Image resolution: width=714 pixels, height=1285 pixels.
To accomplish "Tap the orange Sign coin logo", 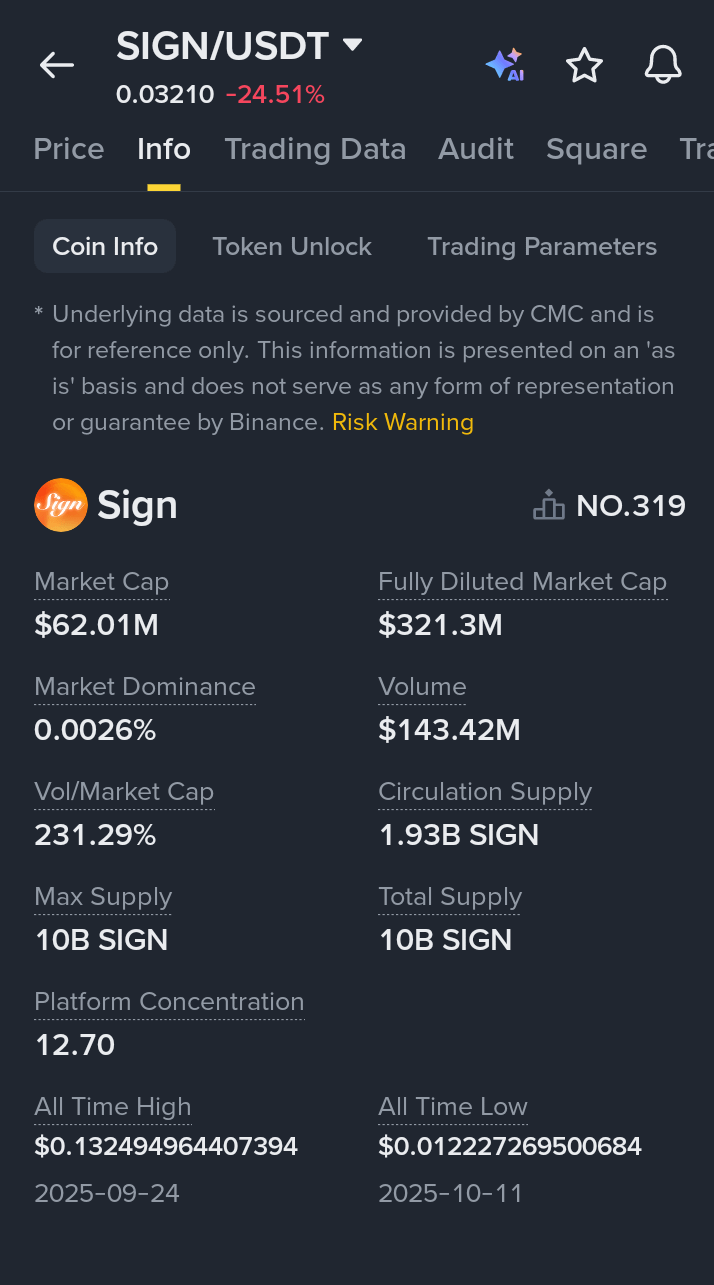I will click(60, 505).
